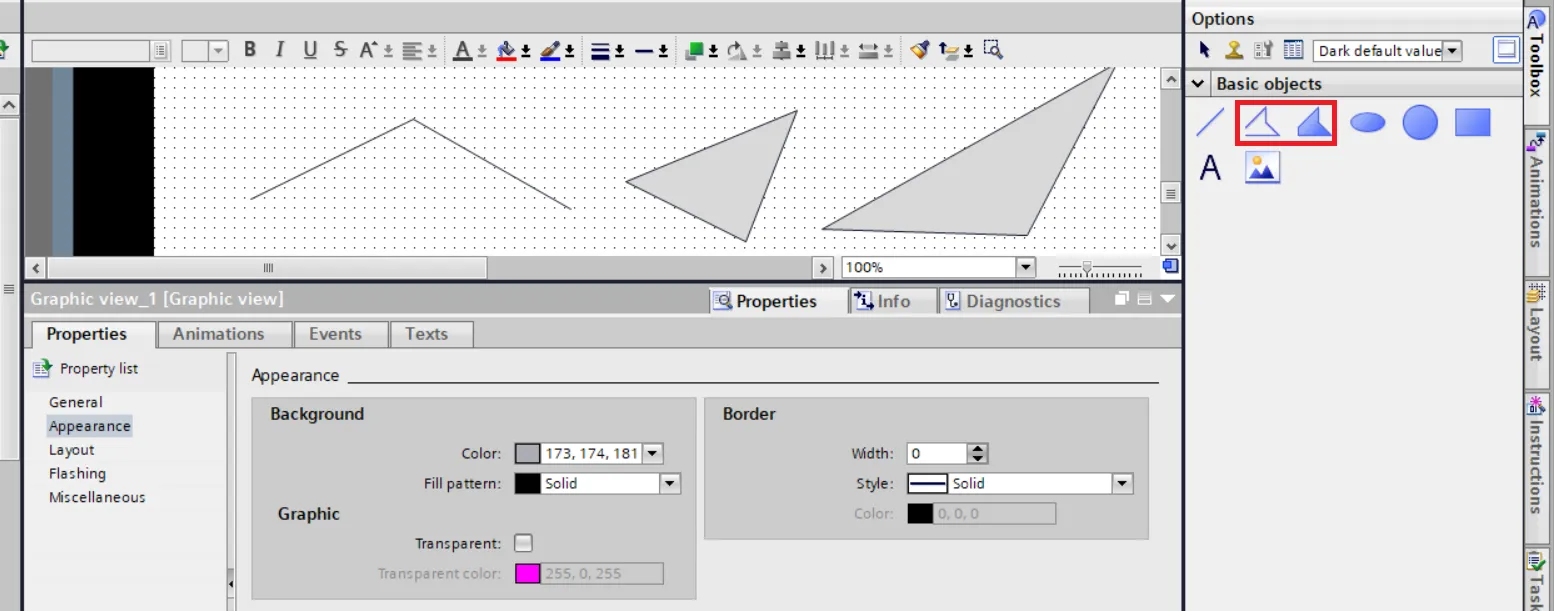Screen dimensions: 1554x611
Task: Select Flashing in the property tree
Action: pyautogui.click(x=77, y=473)
